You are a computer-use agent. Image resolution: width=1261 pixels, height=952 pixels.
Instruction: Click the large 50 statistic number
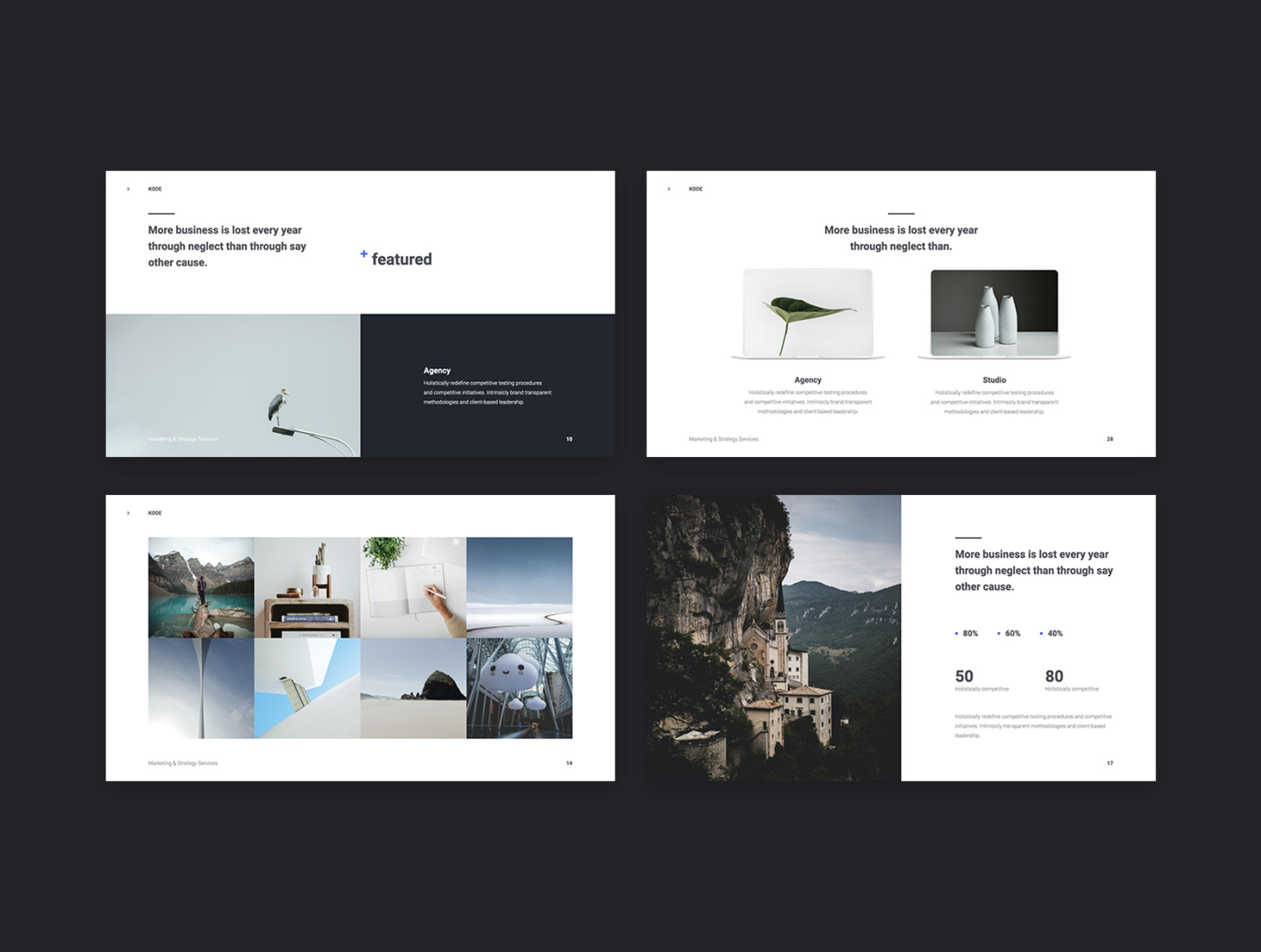964,676
